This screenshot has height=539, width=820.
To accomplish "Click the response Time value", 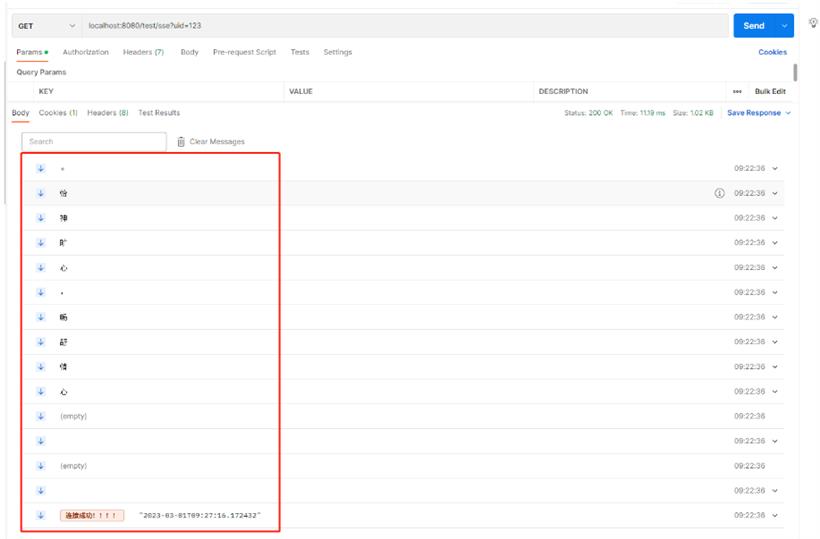I will [x=643, y=113].
